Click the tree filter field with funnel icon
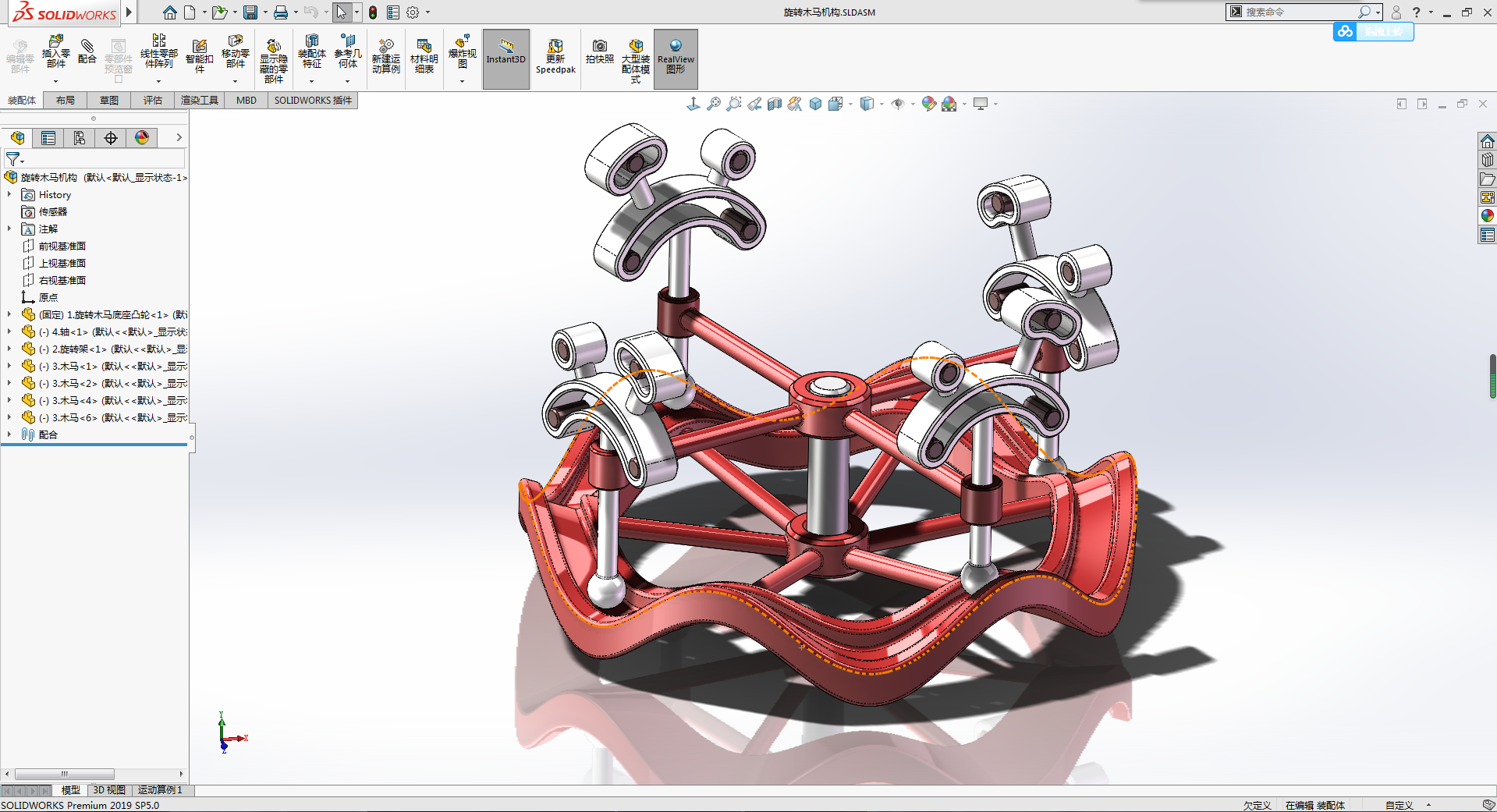This screenshot has width=1497, height=812. (x=95, y=159)
